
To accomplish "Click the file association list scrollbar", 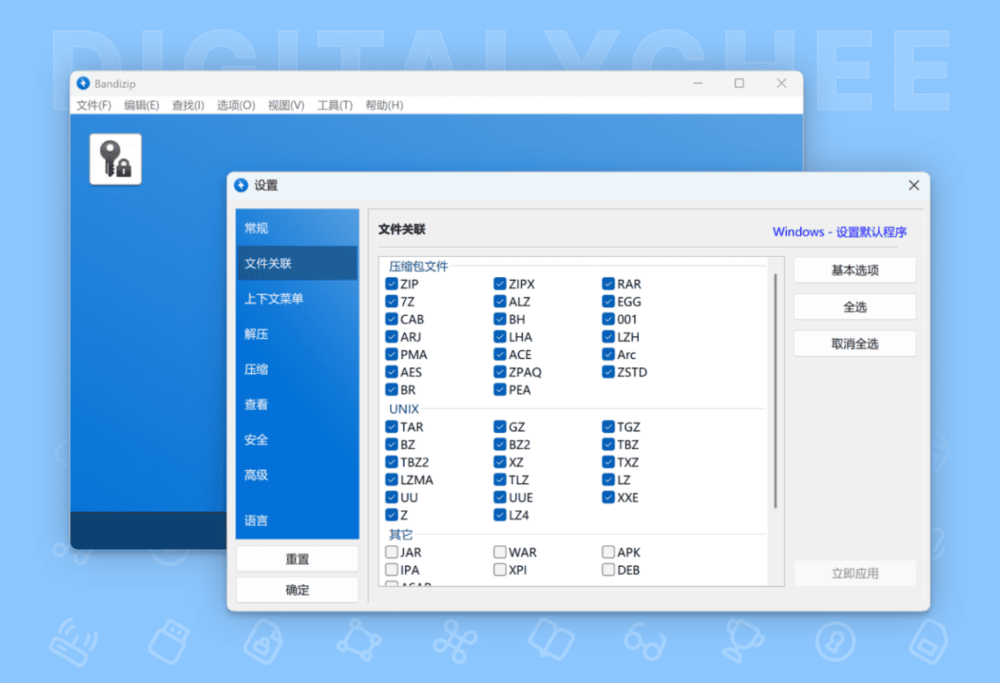I will (x=776, y=391).
